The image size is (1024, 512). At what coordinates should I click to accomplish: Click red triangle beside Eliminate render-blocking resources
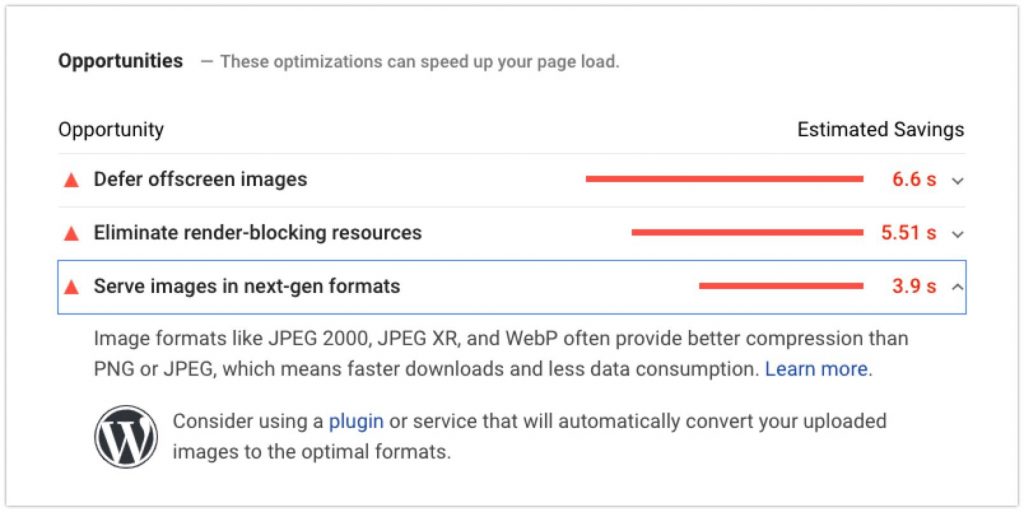coord(71,233)
